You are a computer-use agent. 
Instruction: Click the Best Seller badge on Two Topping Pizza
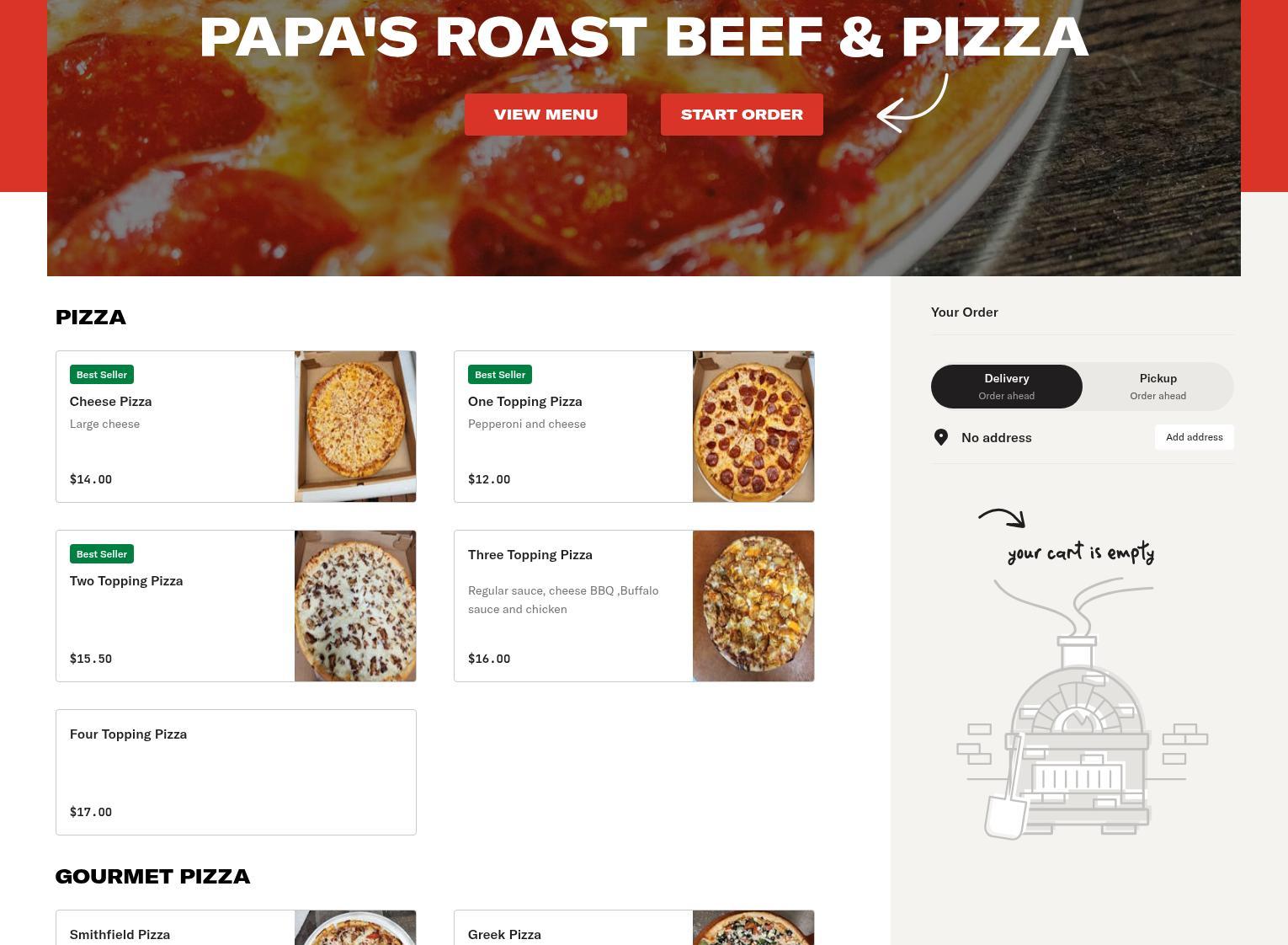coord(102,554)
